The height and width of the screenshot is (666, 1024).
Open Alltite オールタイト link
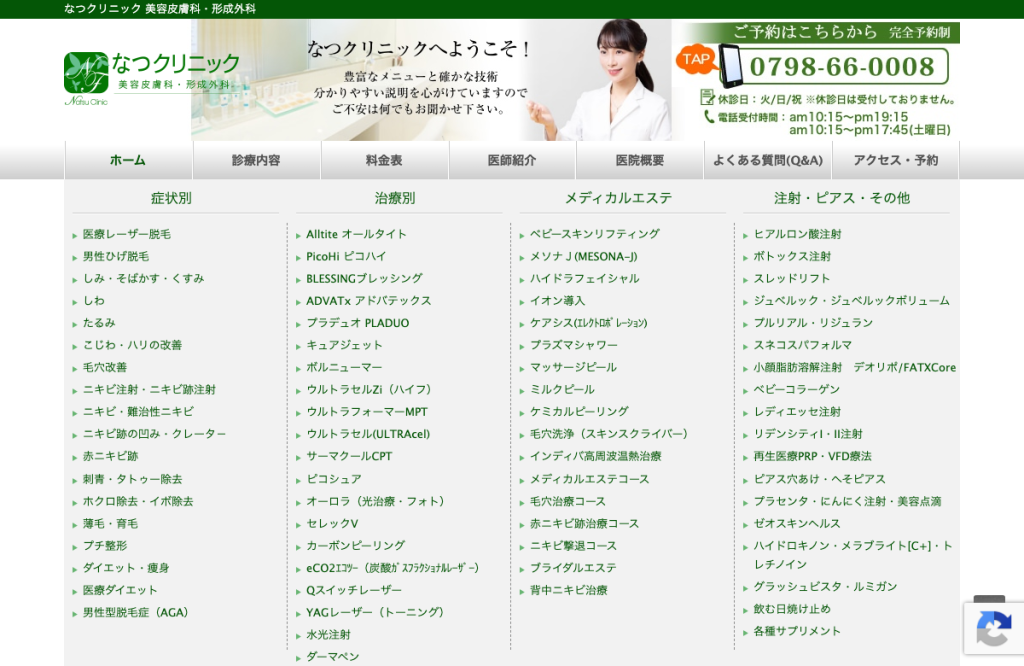pos(356,234)
